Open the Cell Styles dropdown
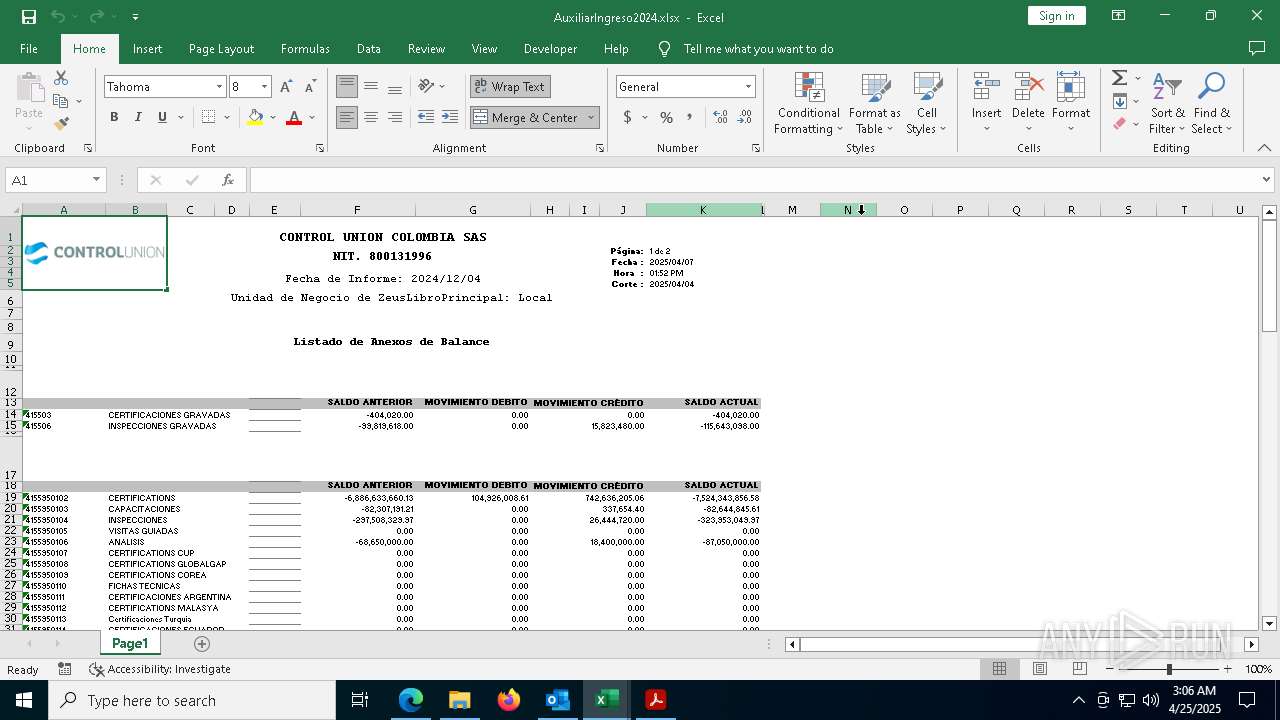 click(927, 103)
